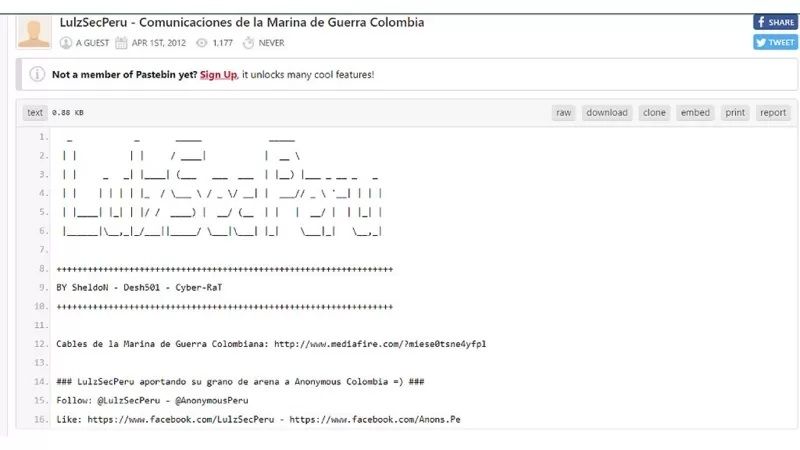Screen dimensions: 800x450
Task: Click the small user icon beside A GUEST
Action: point(66,43)
